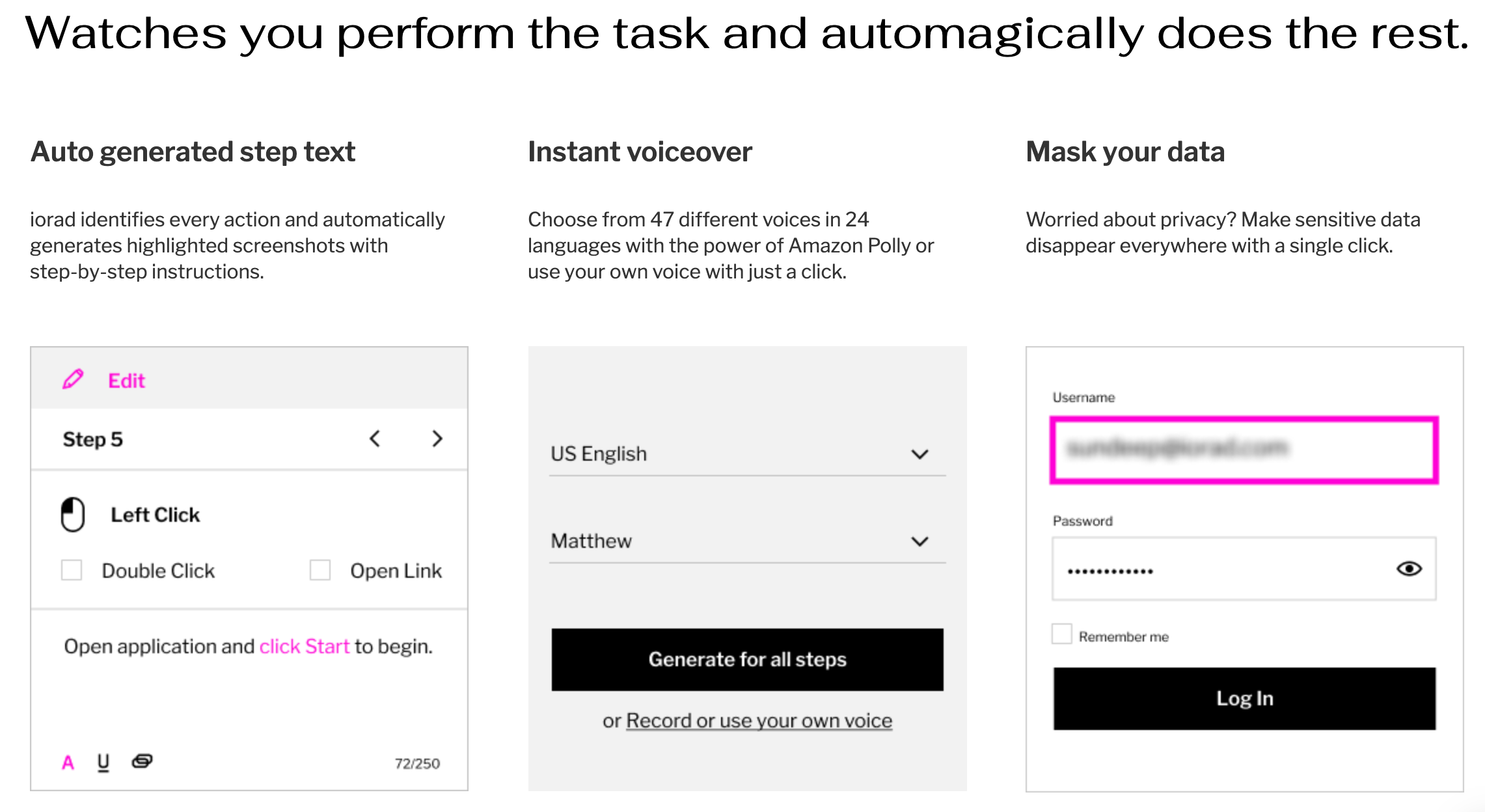Screen dimensions: 1485x812
Task: Check the Open Link option
Action: [x=320, y=570]
